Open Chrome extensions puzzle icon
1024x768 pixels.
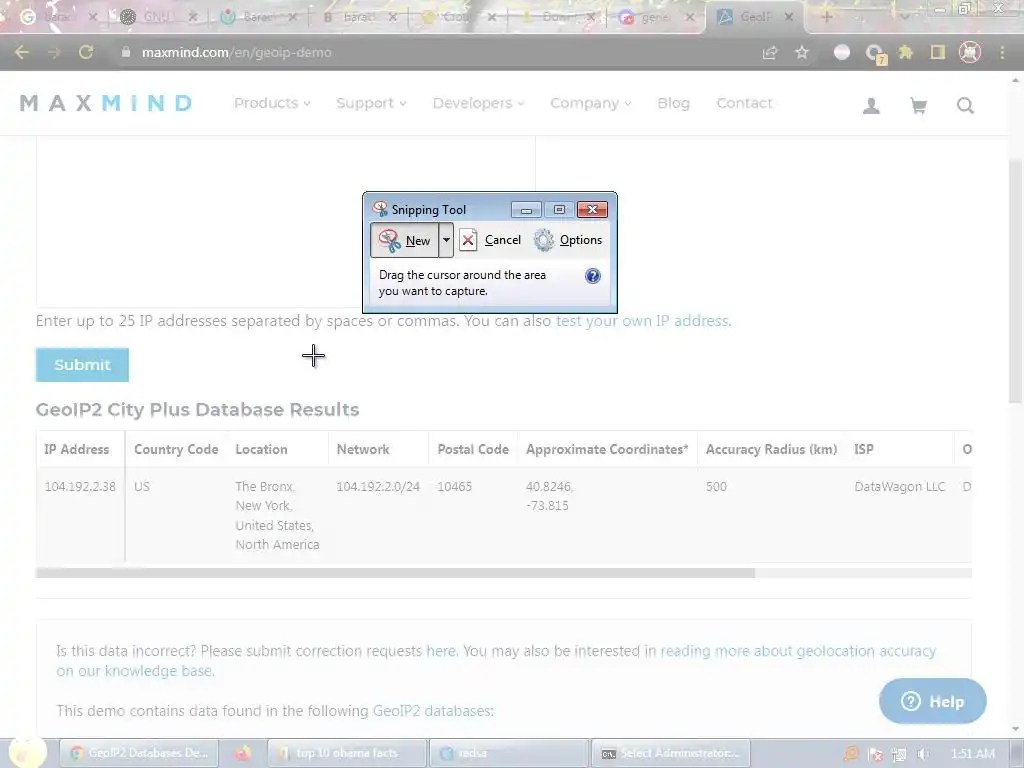(906, 52)
